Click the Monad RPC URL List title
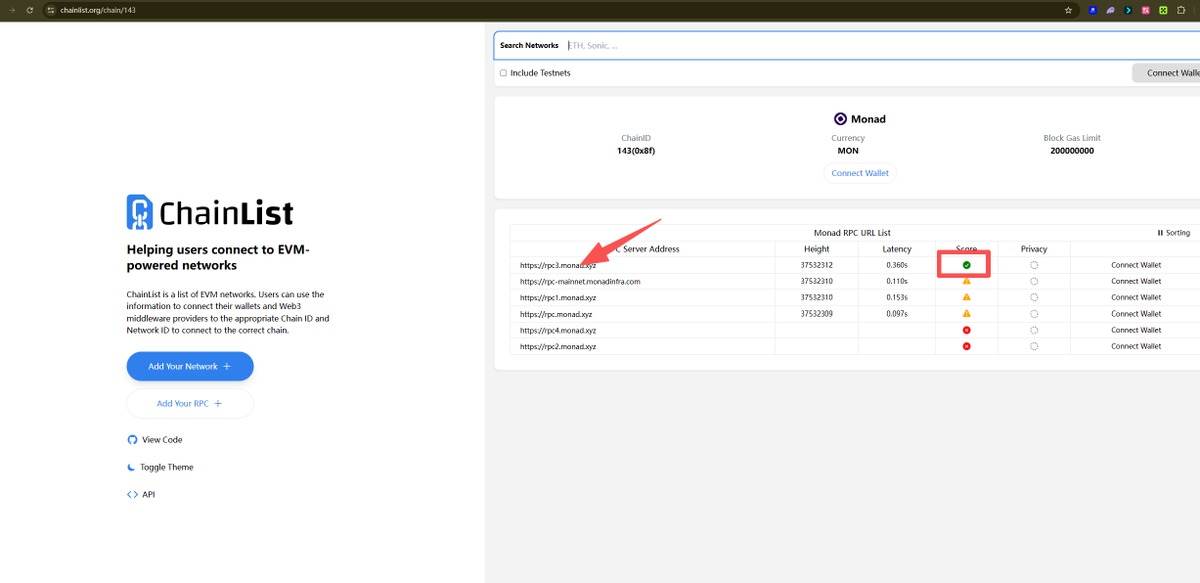1200x583 pixels. pyautogui.click(x=852, y=233)
